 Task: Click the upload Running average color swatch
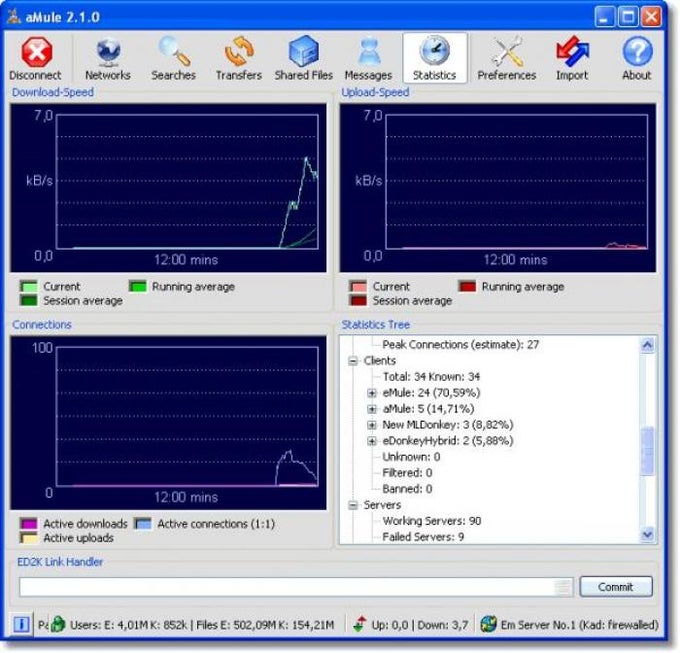click(468, 287)
